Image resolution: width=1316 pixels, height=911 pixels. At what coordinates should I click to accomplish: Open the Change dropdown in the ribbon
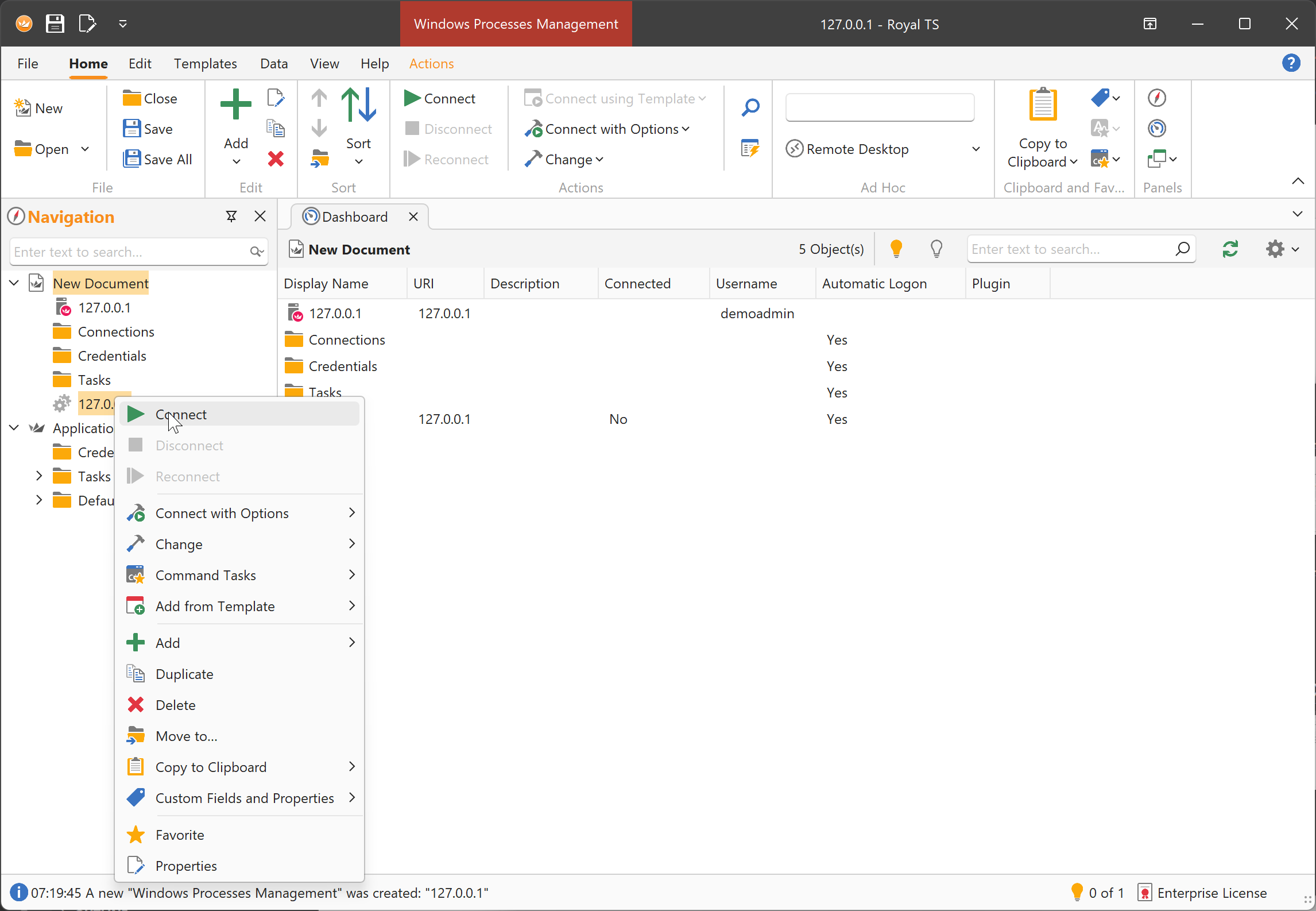coord(564,159)
